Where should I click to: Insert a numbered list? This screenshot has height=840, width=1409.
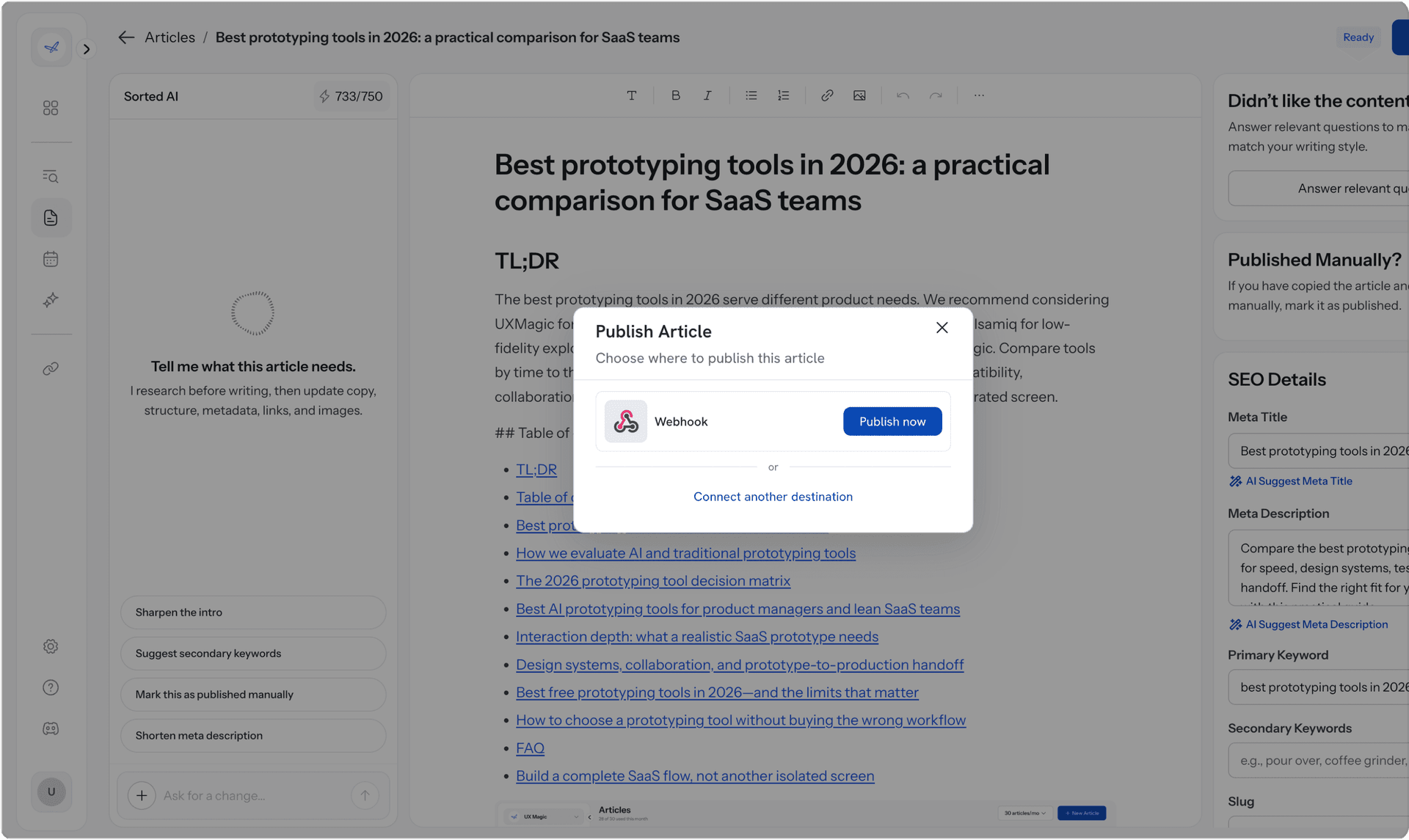pos(783,95)
